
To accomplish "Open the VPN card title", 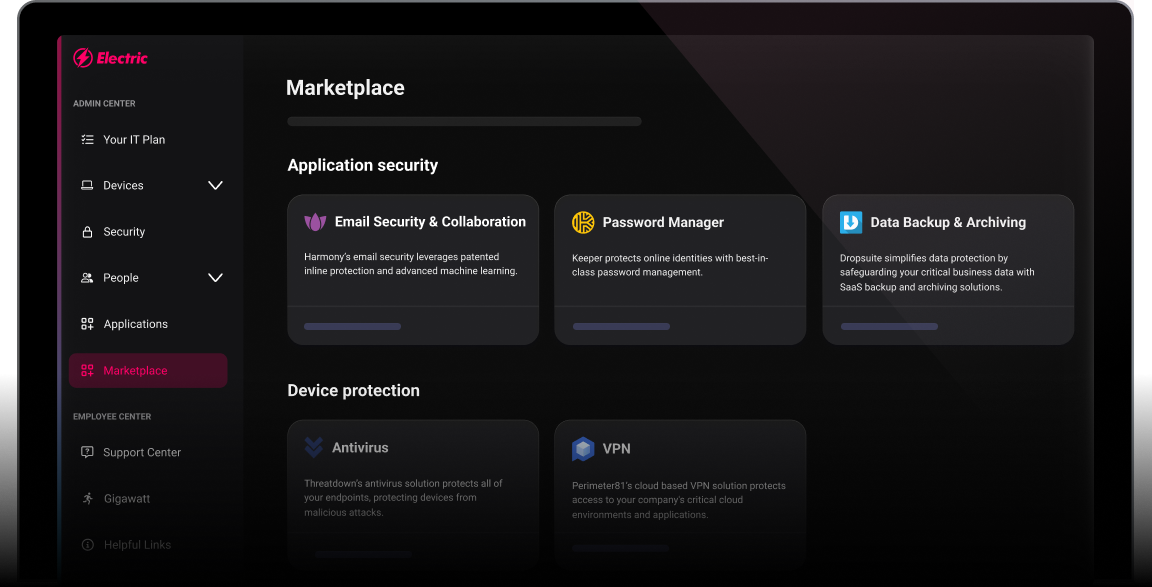I will (616, 448).
